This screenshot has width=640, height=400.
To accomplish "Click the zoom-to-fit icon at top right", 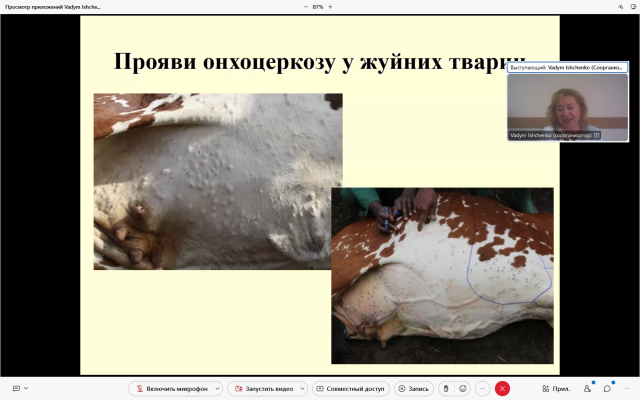I will click(620, 7).
